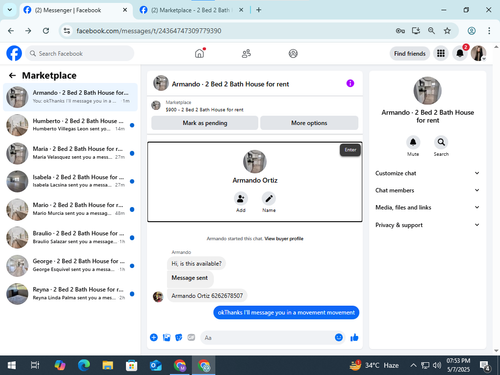Image resolution: width=500 pixels, height=375 pixels.
Task: Open the Facebook menu grid icon
Action: 441,53
